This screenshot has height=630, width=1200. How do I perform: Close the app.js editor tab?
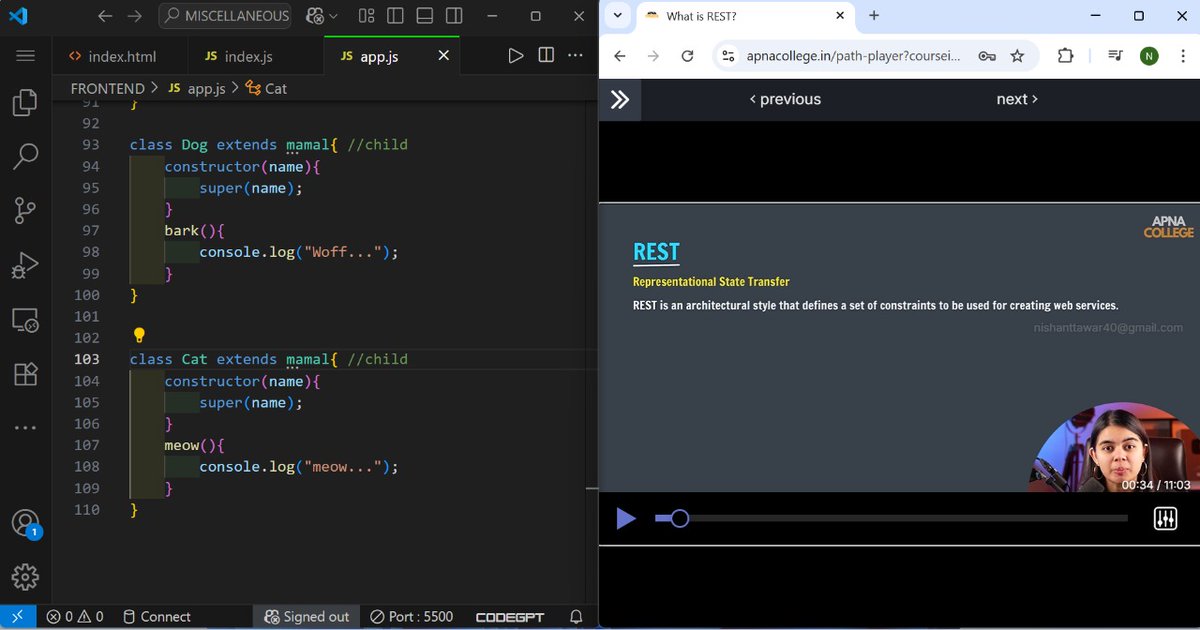(x=443, y=56)
